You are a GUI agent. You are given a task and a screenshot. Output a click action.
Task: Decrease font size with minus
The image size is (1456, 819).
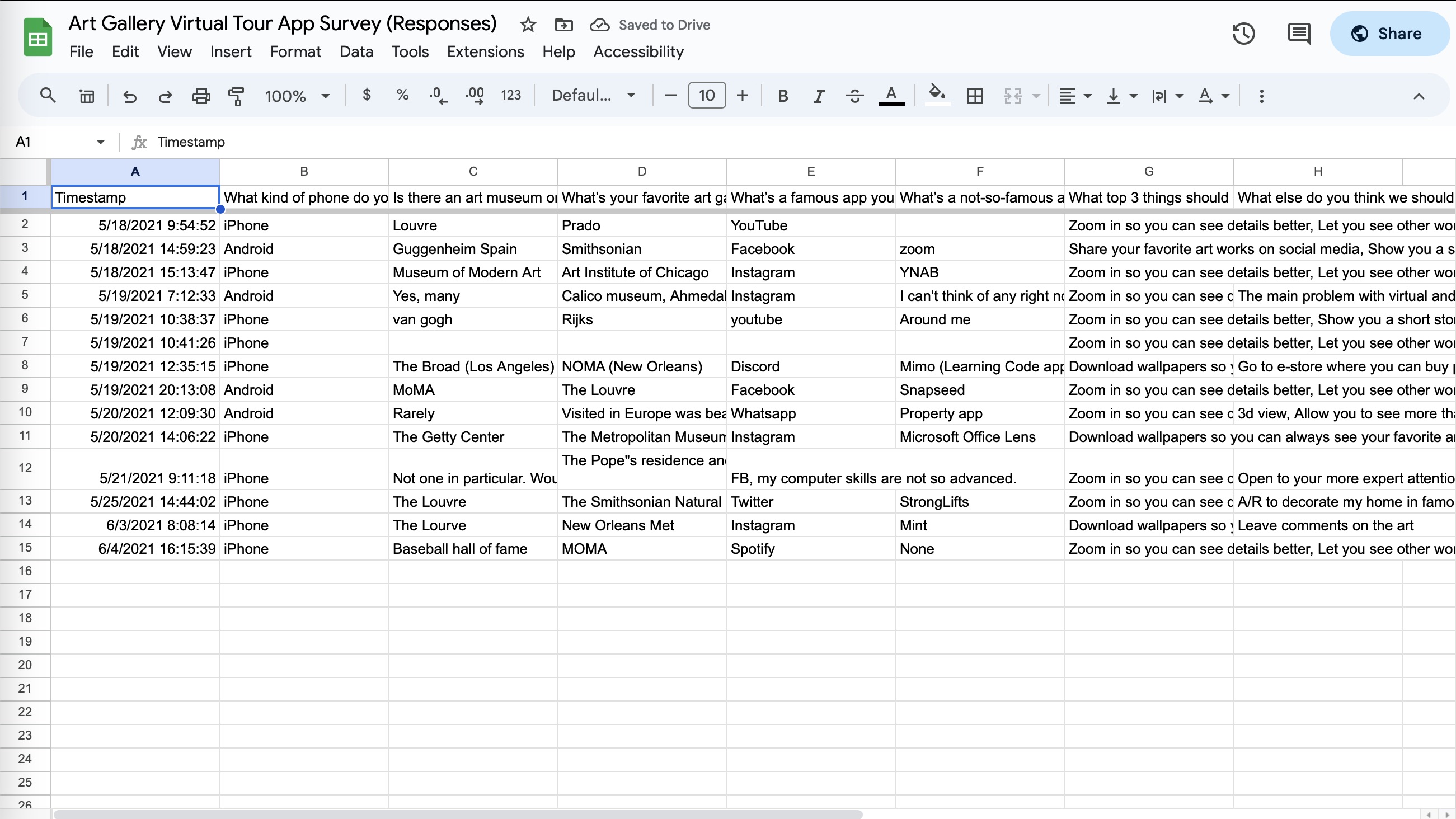(671, 96)
